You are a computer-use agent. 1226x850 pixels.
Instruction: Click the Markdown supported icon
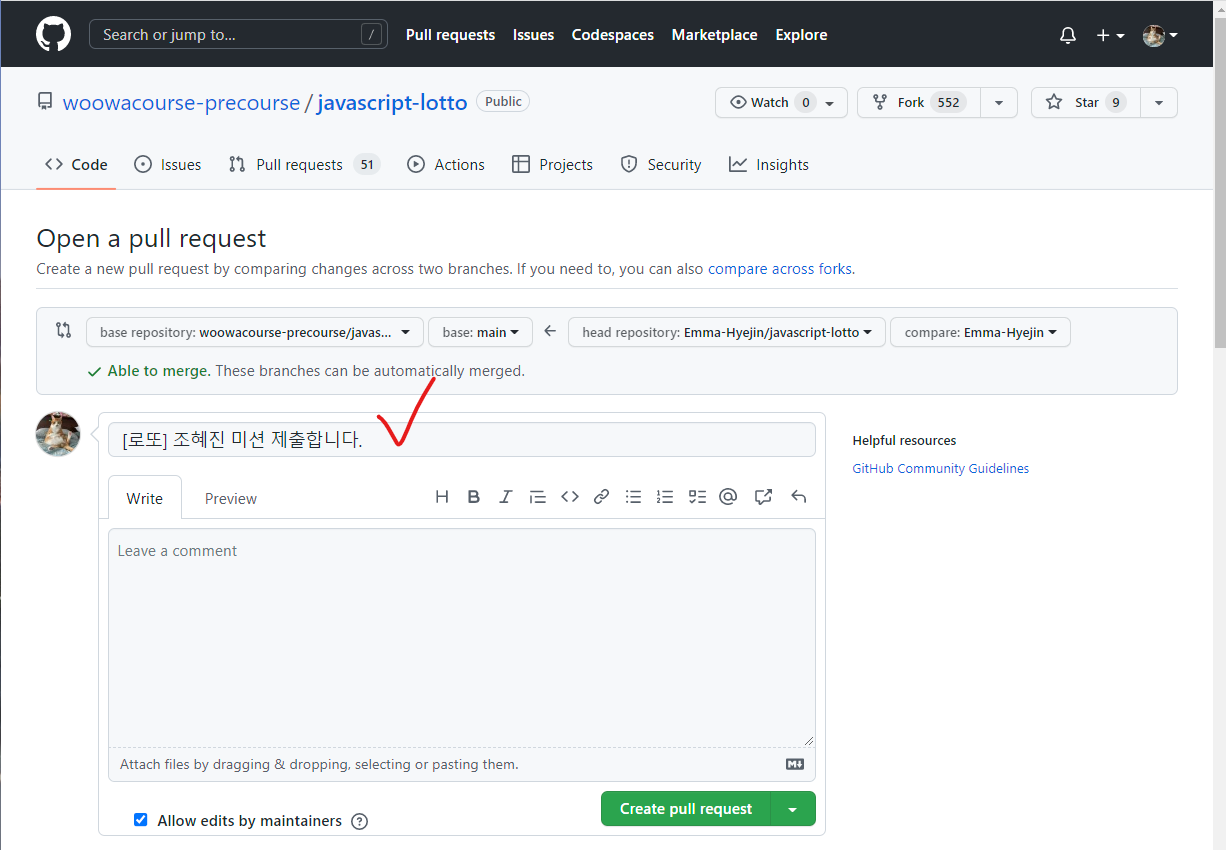[795, 764]
